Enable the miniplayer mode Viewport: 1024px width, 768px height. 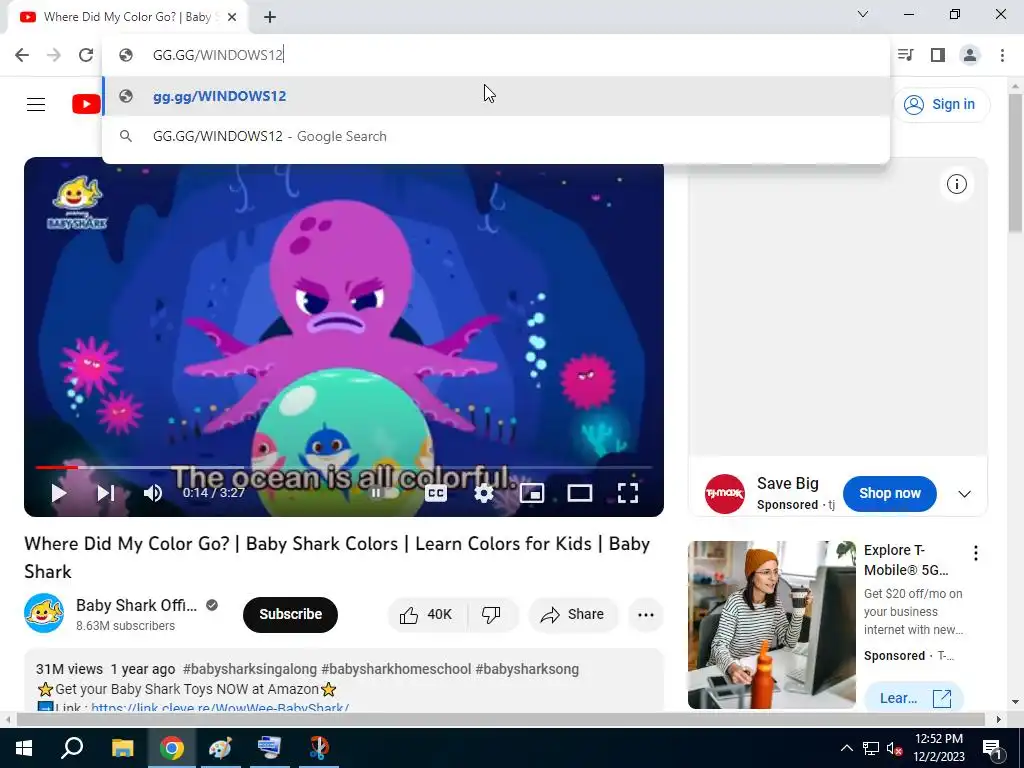(x=532, y=493)
